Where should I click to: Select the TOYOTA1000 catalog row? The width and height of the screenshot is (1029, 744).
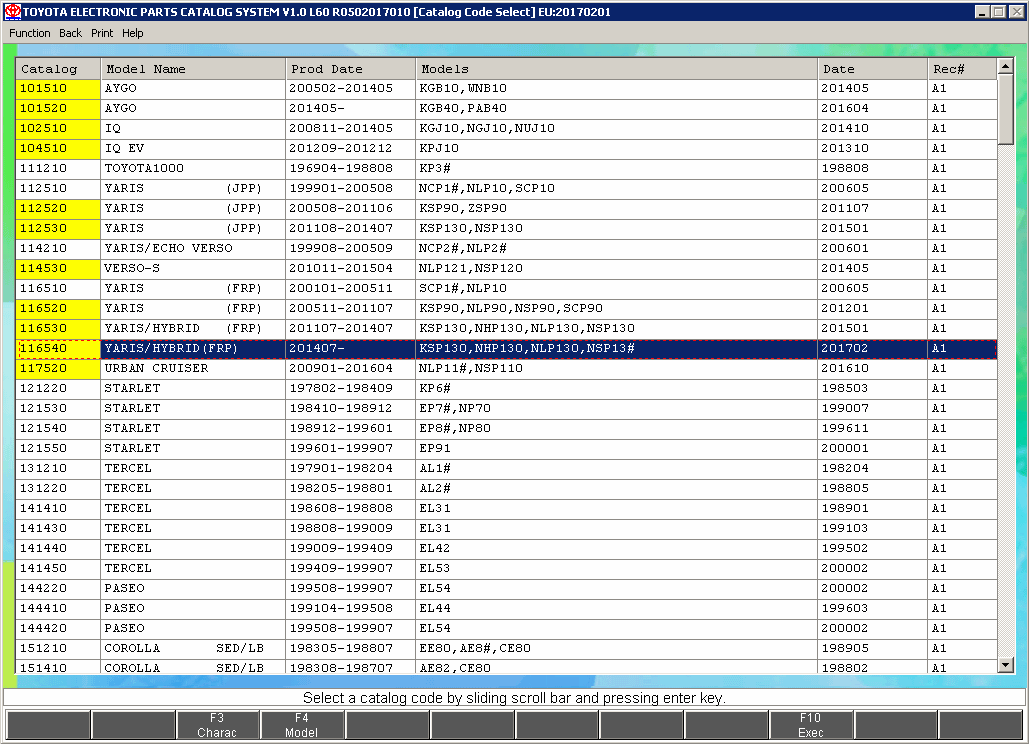click(144, 168)
